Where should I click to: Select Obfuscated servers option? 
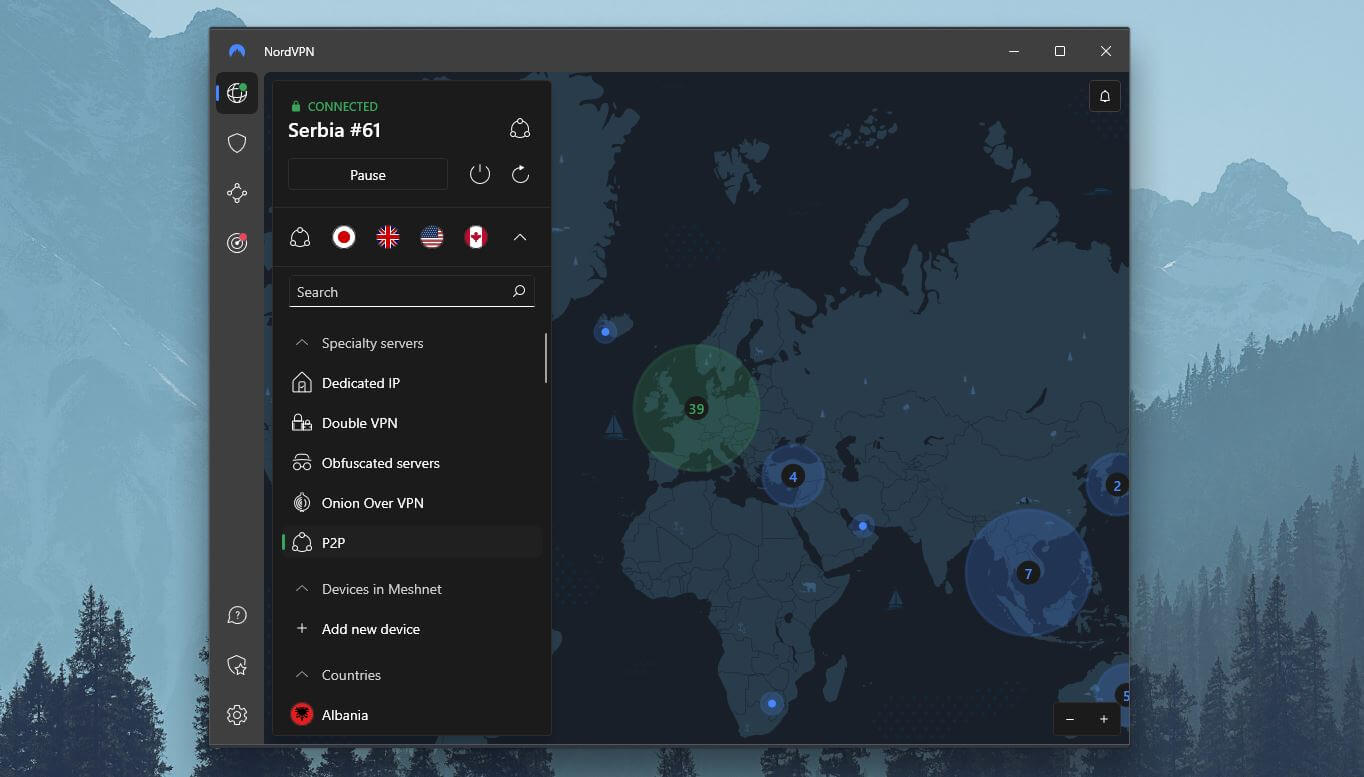click(x=412, y=463)
